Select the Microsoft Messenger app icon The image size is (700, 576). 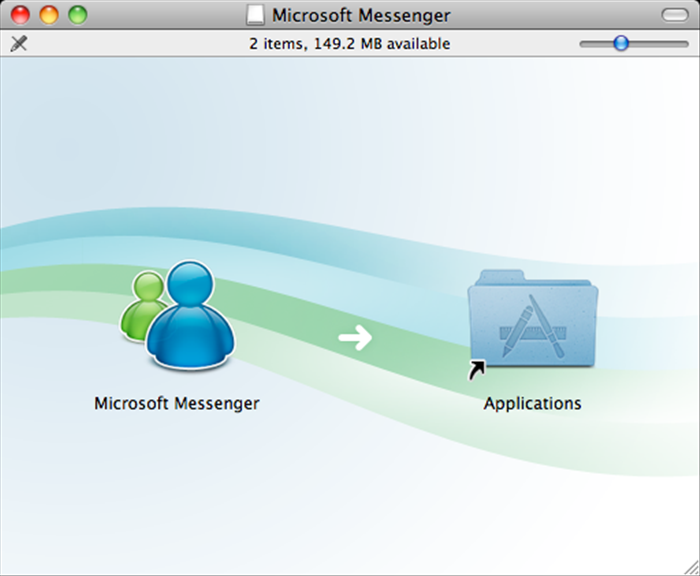pos(178,316)
